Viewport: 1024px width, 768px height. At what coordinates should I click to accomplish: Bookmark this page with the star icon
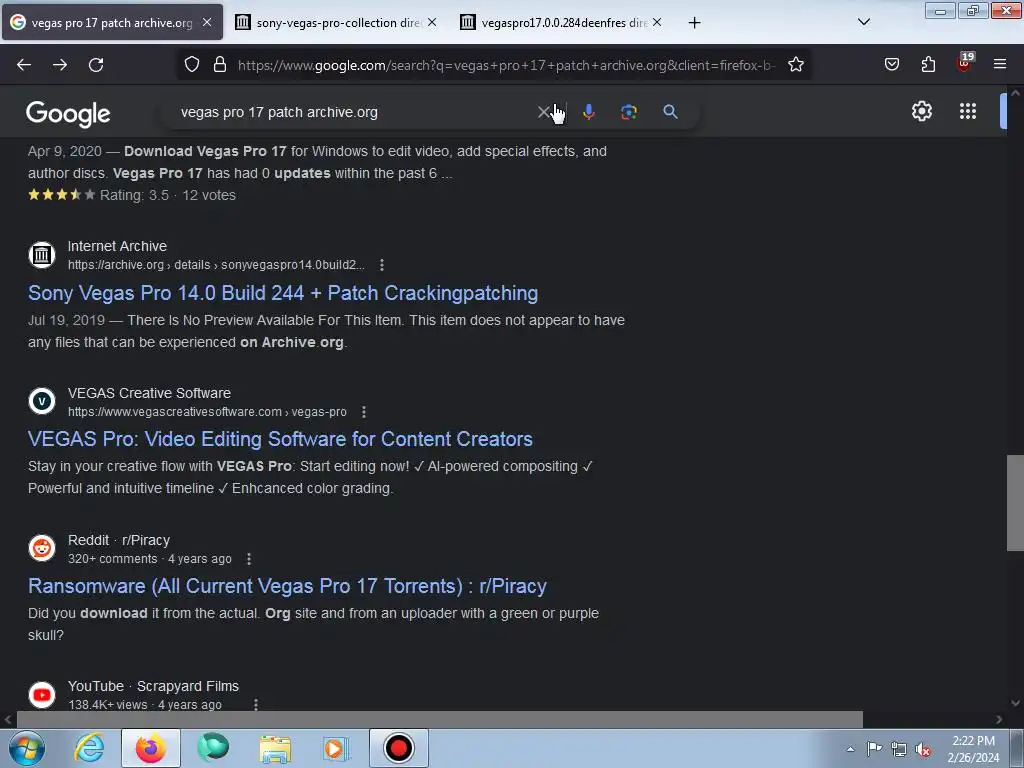(795, 65)
